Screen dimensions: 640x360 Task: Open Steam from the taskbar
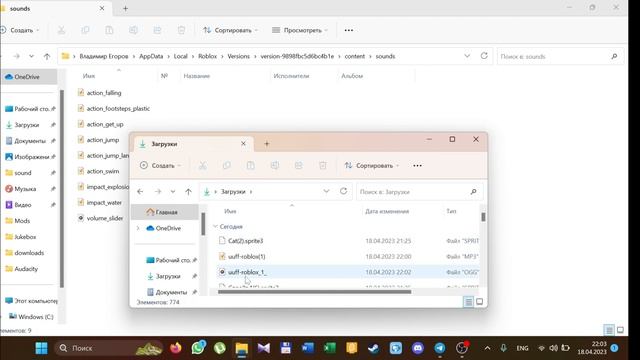[x=373, y=348]
